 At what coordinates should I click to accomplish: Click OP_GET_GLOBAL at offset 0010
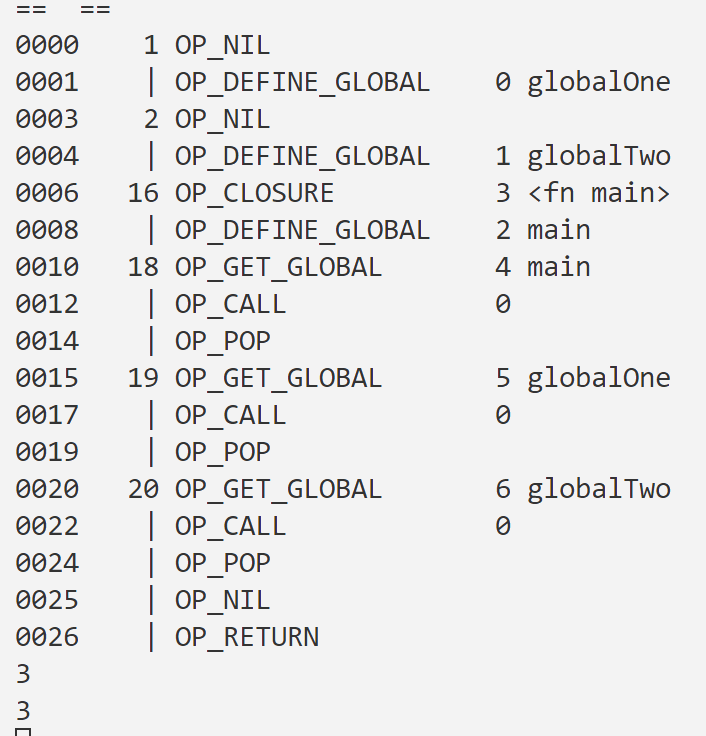[278, 268]
